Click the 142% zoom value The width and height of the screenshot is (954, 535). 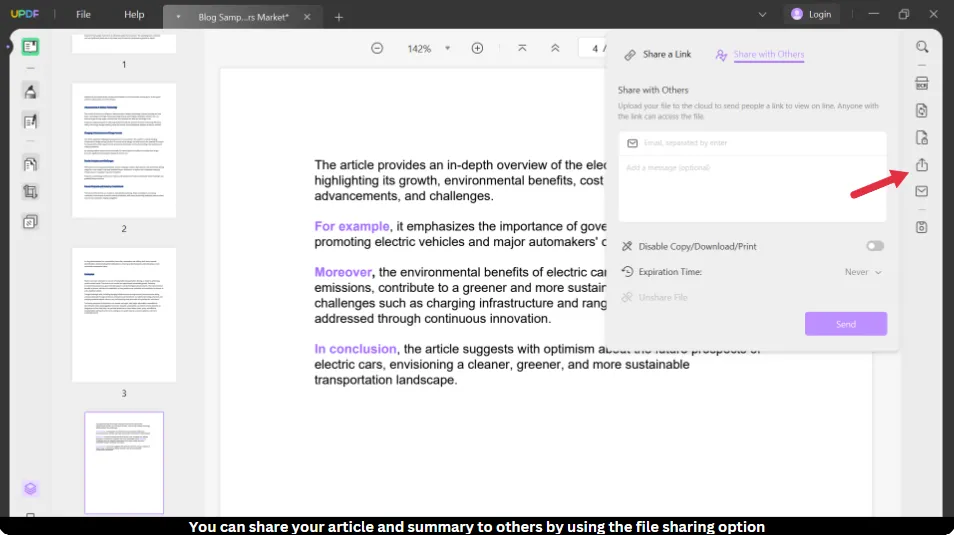click(419, 49)
